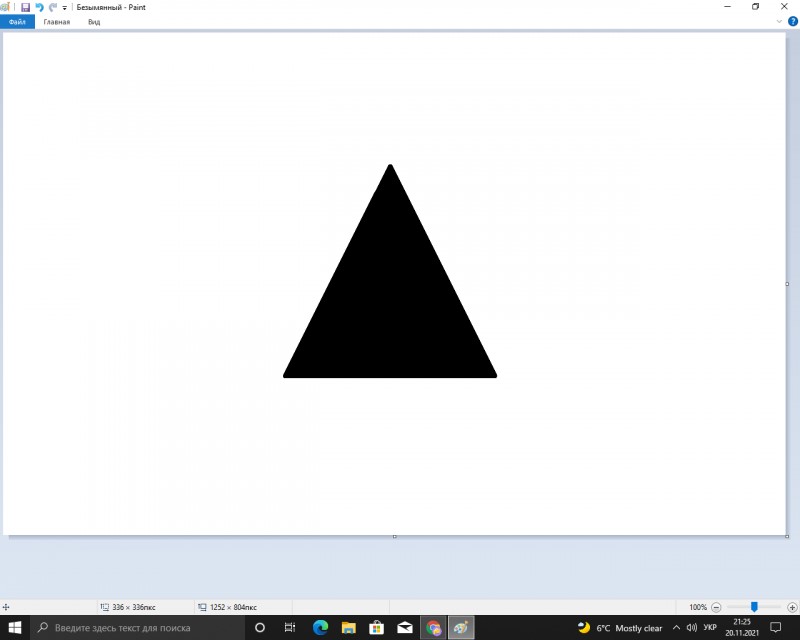Click the zoom in plus button

click(x=792, y=607)
